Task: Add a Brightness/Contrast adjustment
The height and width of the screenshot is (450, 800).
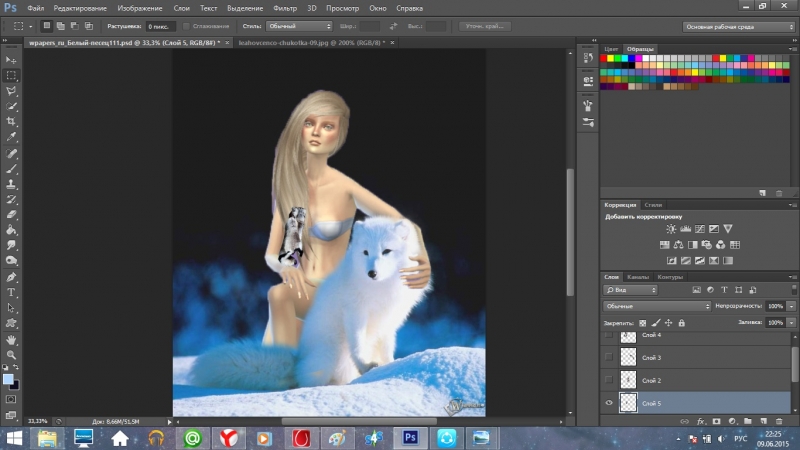Action: tap(671, 229)
